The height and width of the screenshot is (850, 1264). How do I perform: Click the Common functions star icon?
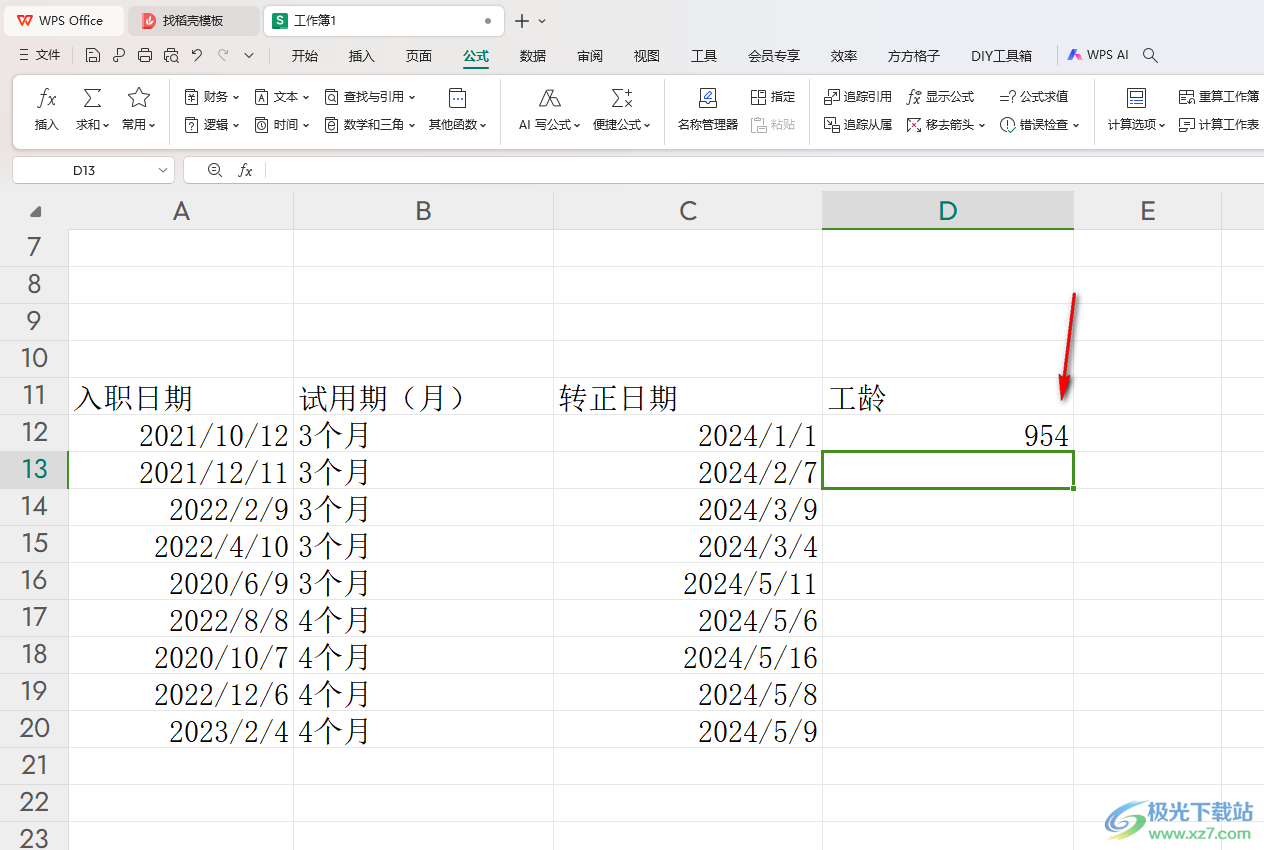click(139, 98)
